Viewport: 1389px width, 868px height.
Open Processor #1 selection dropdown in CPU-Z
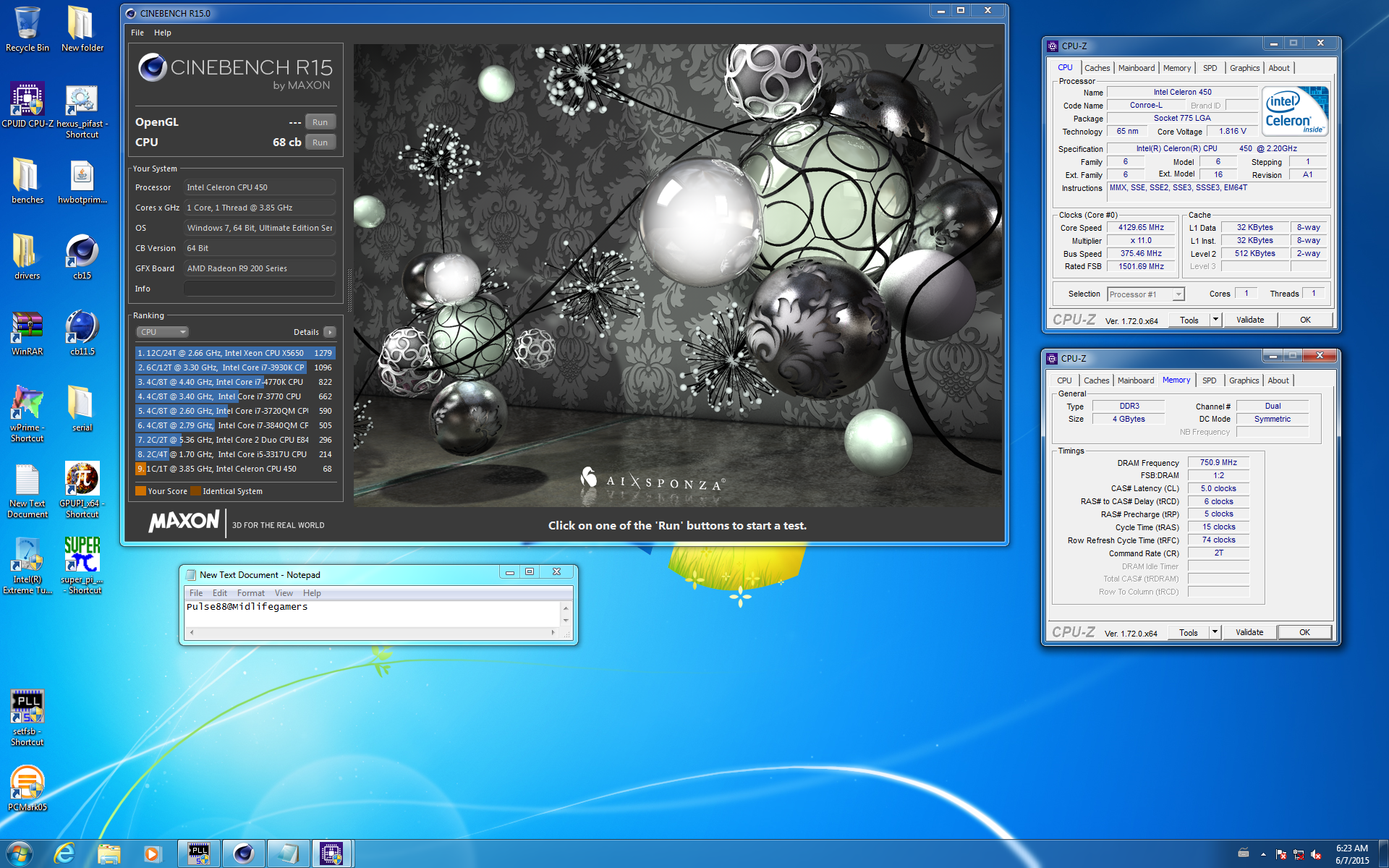click(x=1178, y=294)
